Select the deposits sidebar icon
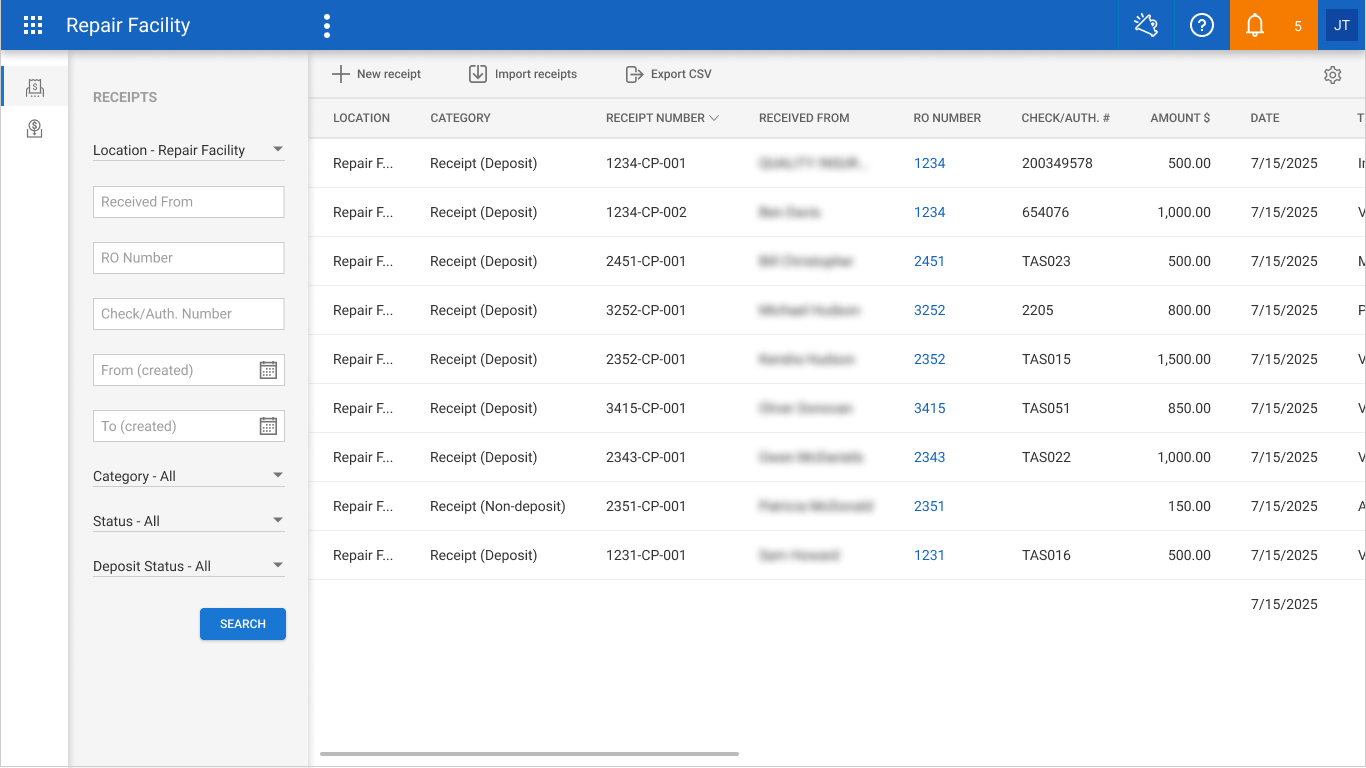1366x768 pixels. [35, 128]
